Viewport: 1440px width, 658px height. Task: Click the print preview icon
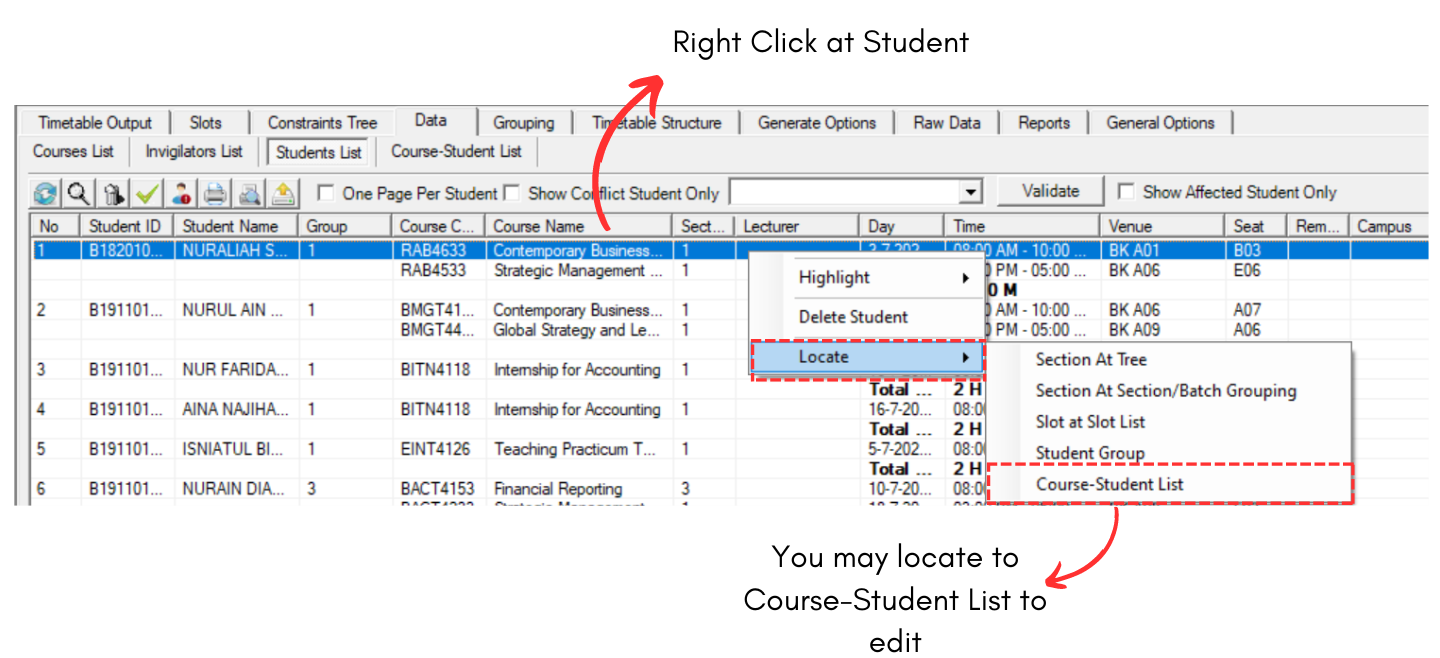point(250,193)
